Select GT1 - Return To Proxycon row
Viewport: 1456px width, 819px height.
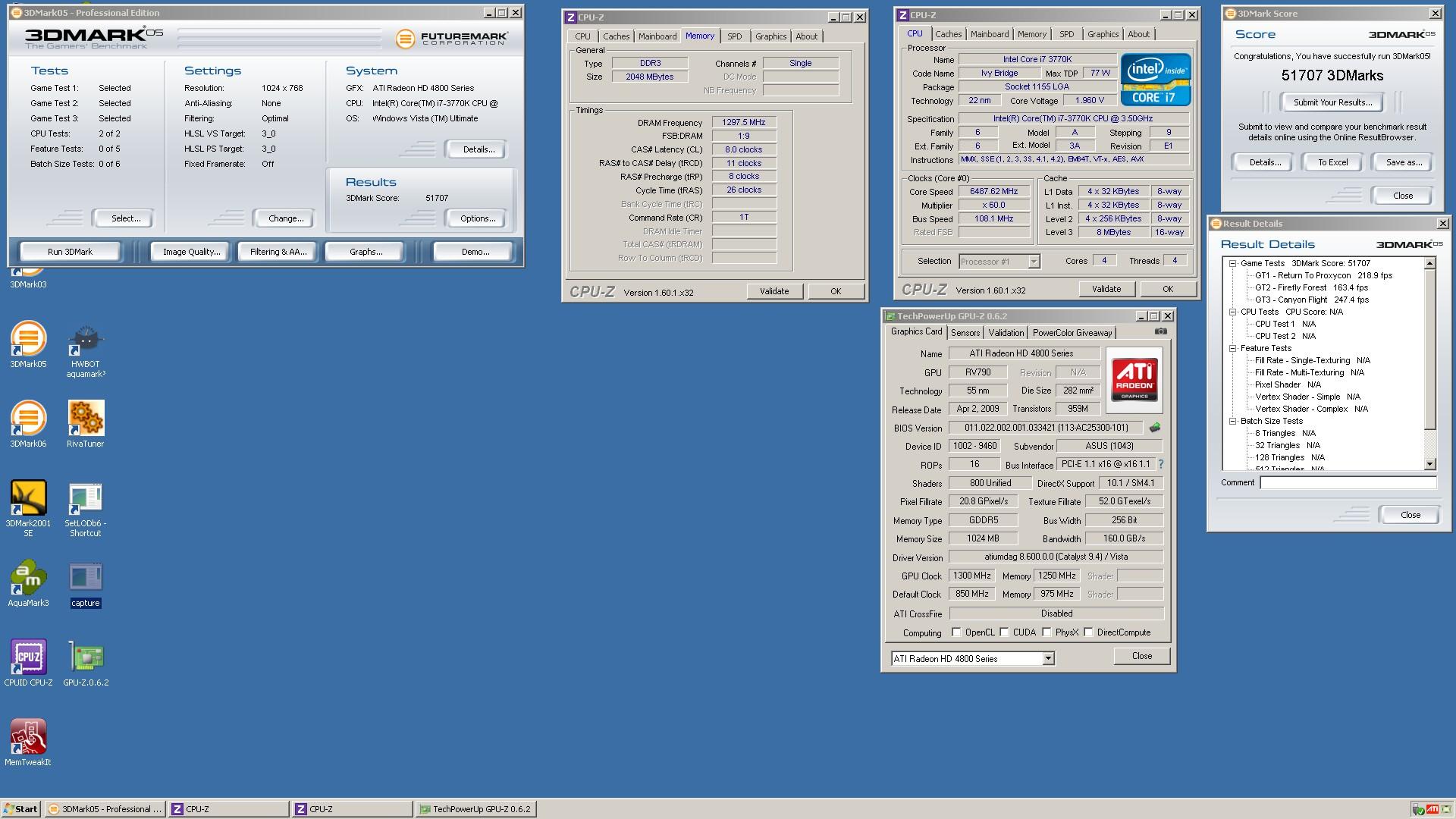click(1323, 276)
